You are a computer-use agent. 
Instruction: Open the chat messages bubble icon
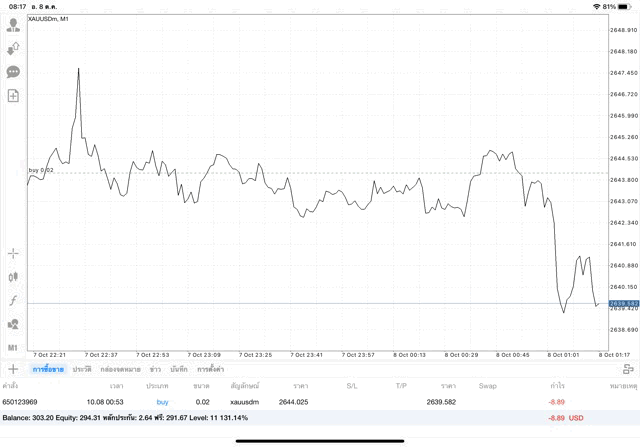[13, 72]
